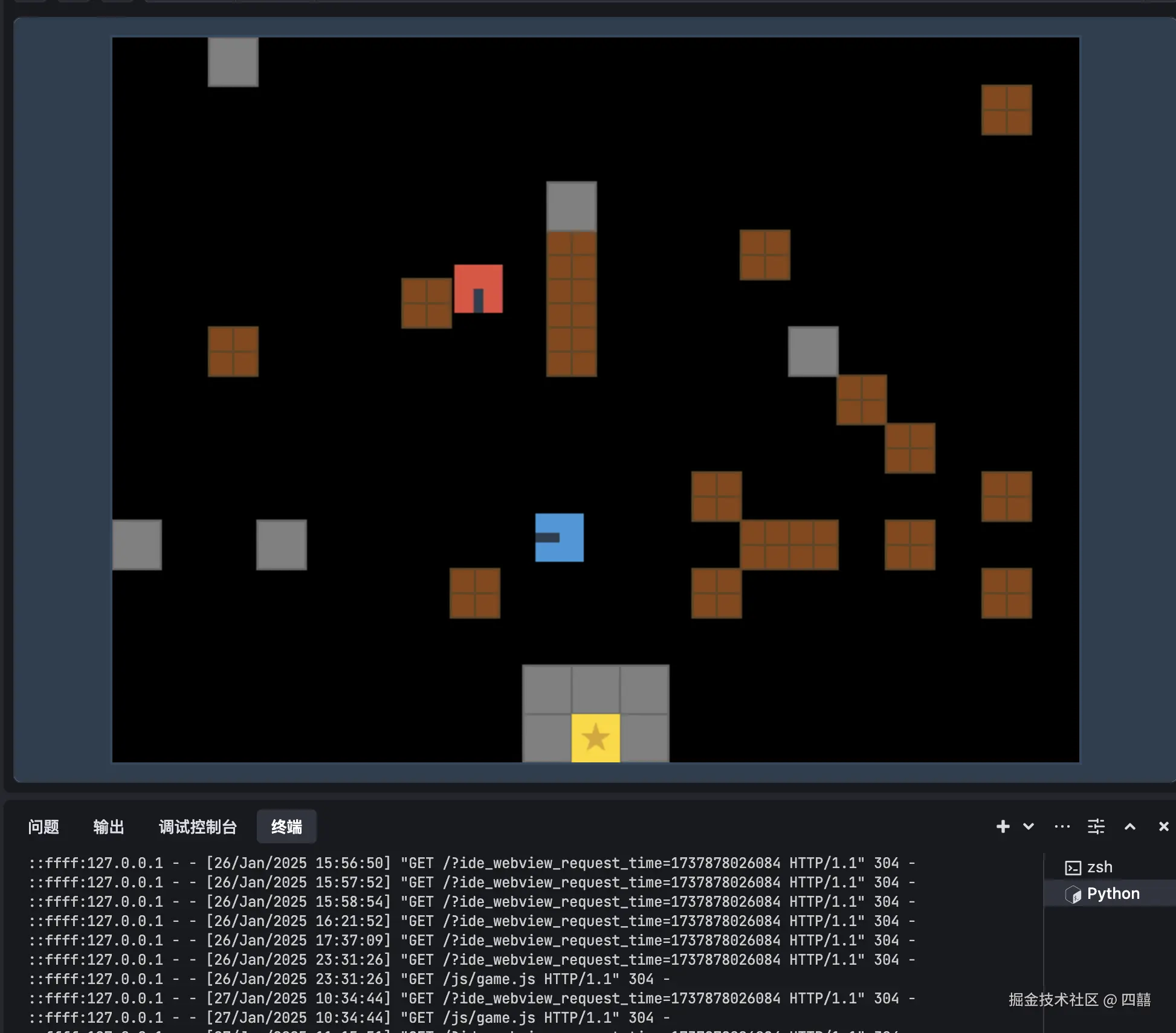Image resolution: width=1176 pixels, height=1033 pixels.
Task: Click the gray block in top-left of canvas
Action: coord(233,62)
